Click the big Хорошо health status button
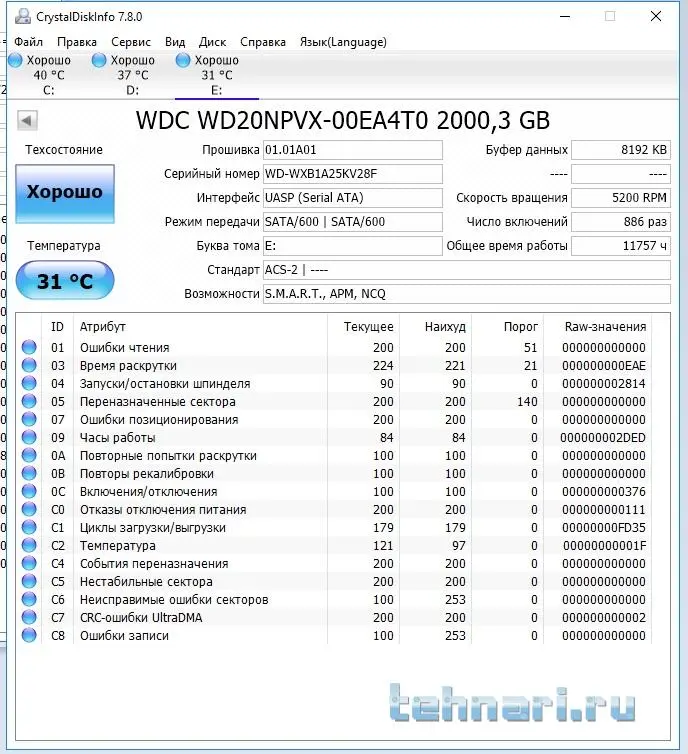 65,194
